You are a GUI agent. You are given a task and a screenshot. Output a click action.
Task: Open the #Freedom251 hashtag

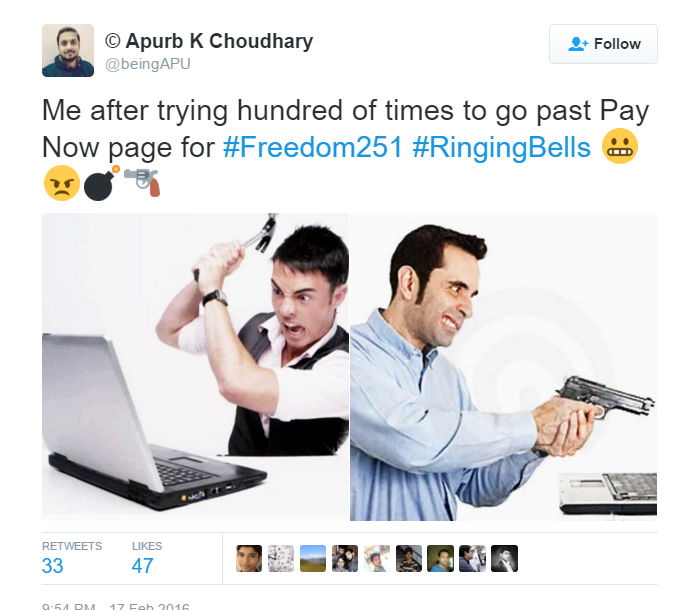(x=312, y=147)
